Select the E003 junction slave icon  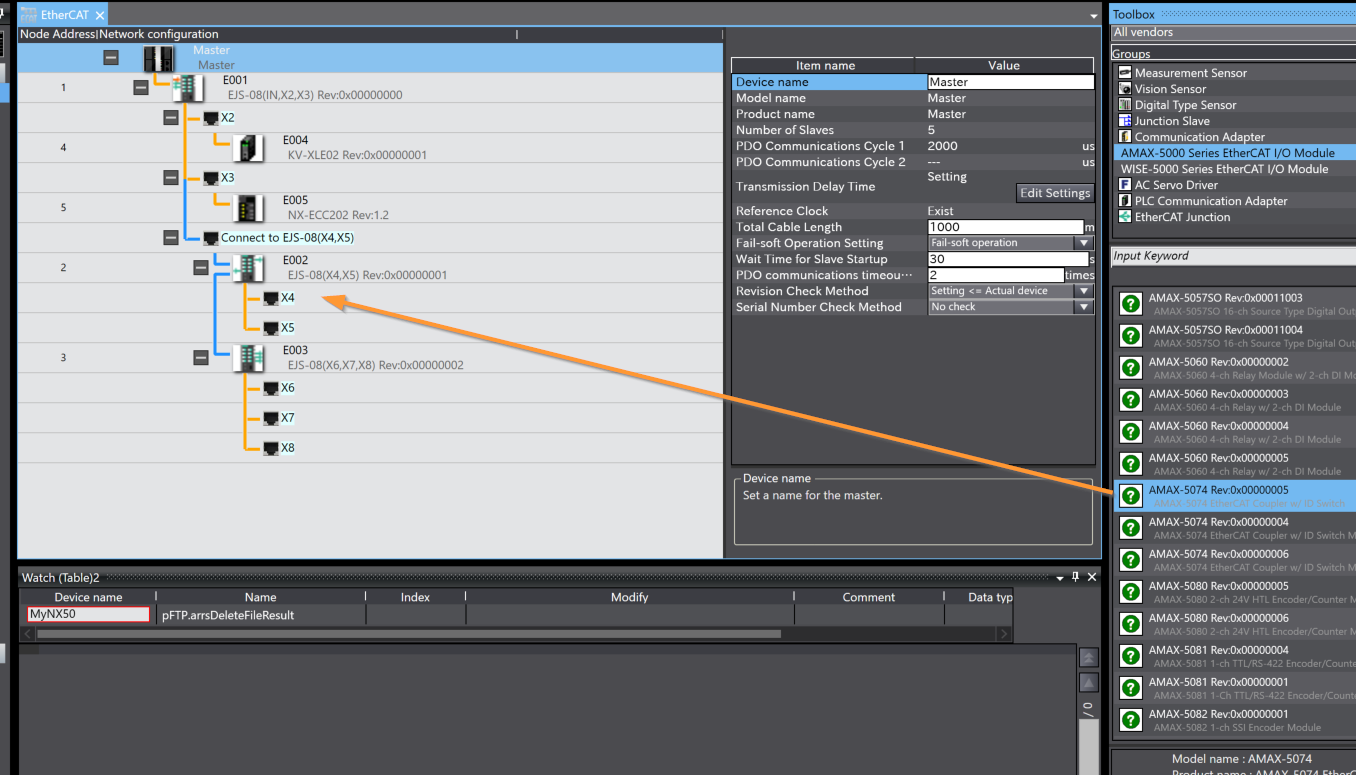coord(248,358)
